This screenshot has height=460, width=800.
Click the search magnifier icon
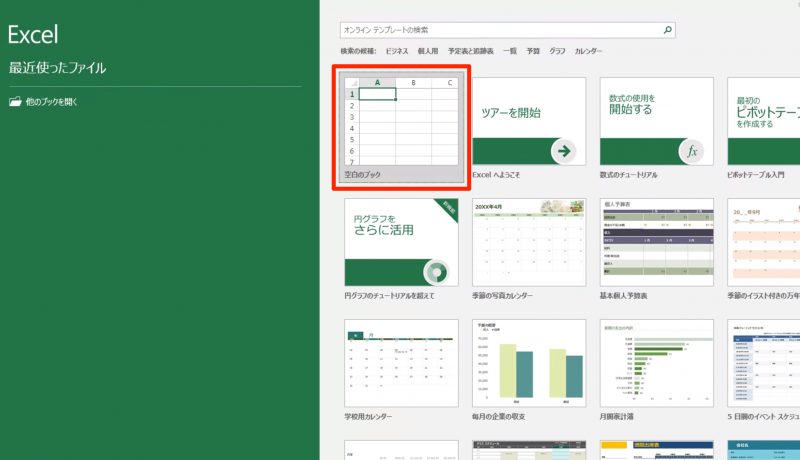667,30
